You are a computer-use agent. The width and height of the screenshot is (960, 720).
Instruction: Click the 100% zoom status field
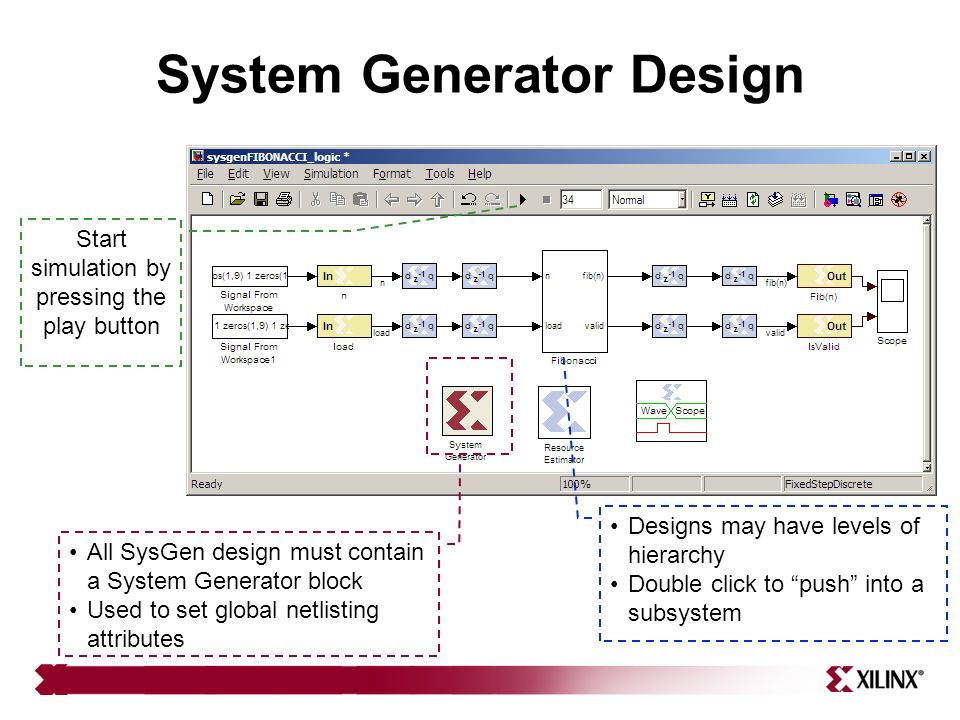[x=594, y=484]
